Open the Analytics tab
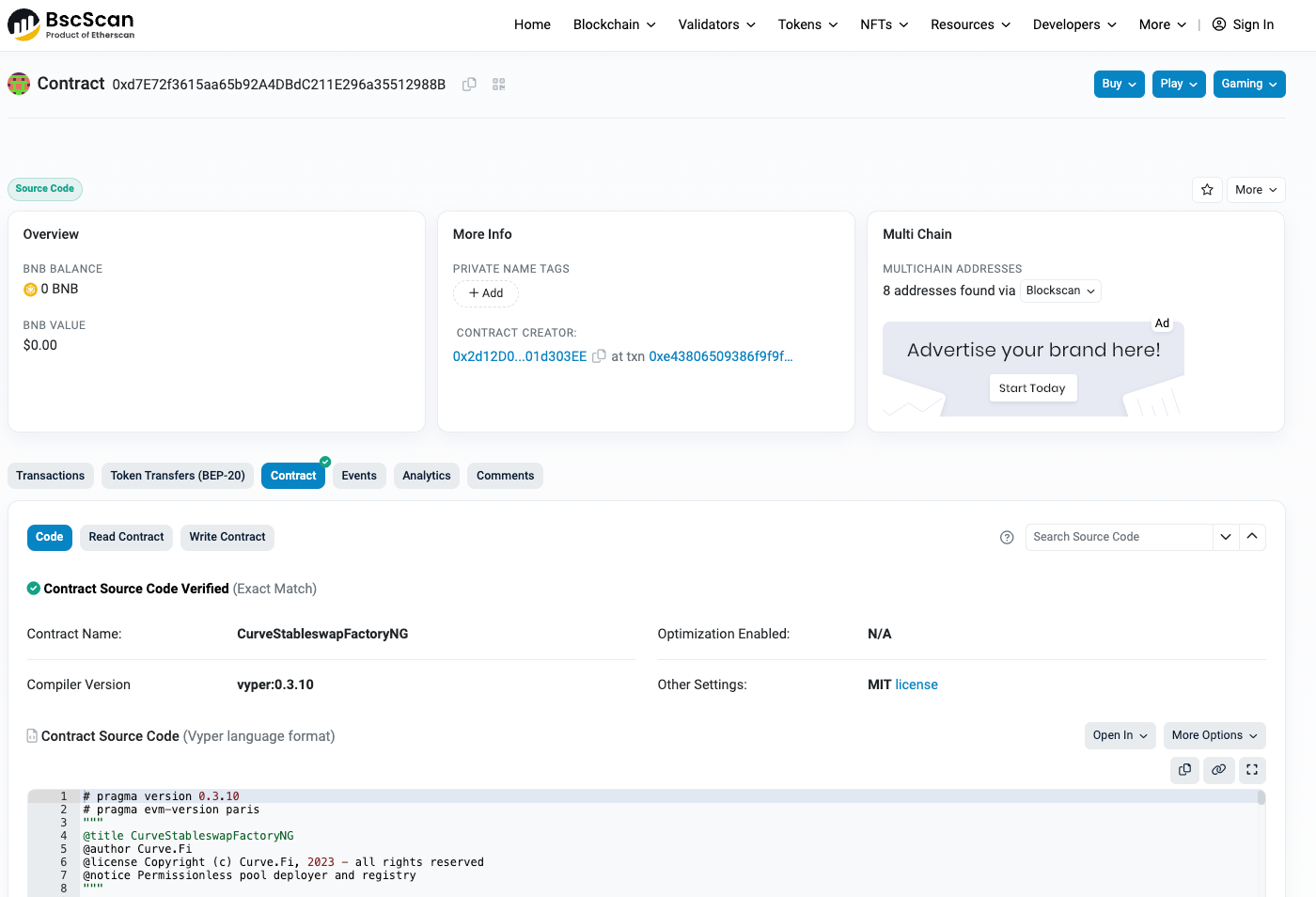 [427, 476]
